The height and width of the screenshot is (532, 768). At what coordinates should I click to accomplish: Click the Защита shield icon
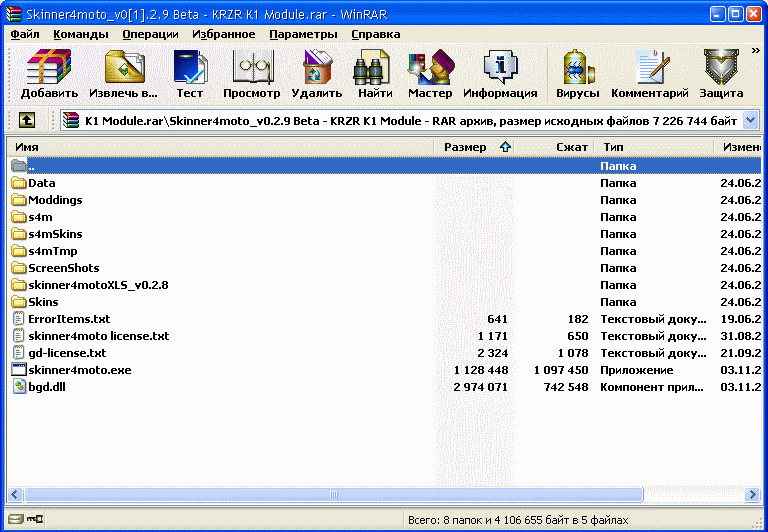point(721,67)
